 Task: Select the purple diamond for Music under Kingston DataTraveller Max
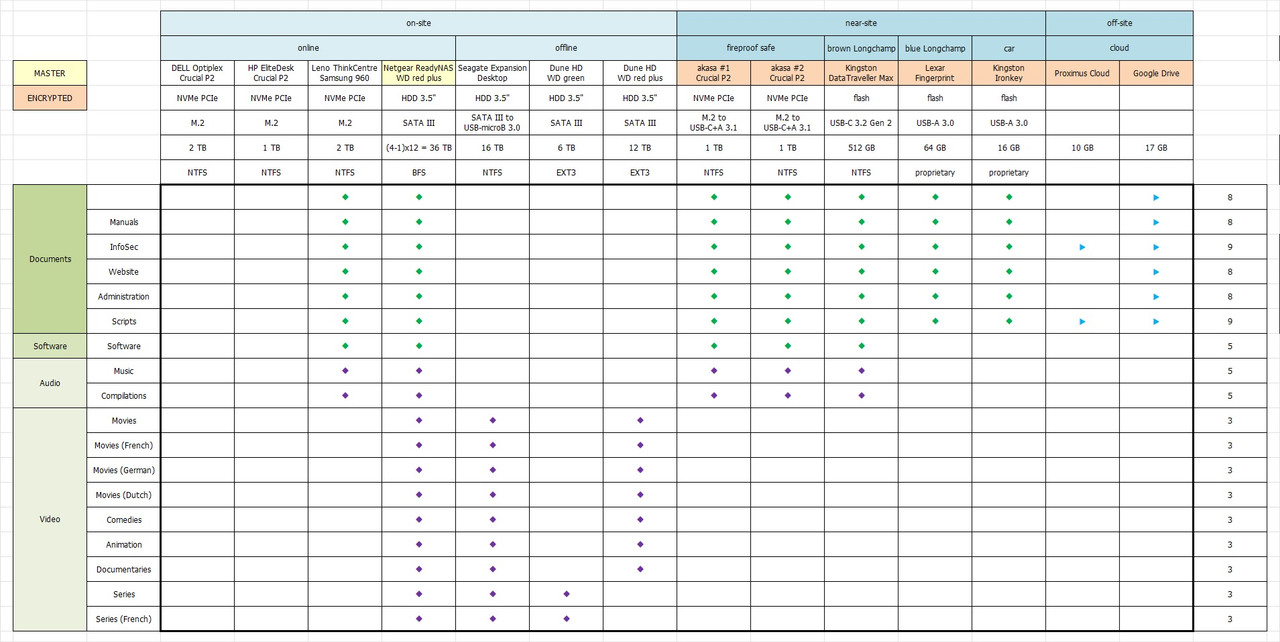(861, 371)
